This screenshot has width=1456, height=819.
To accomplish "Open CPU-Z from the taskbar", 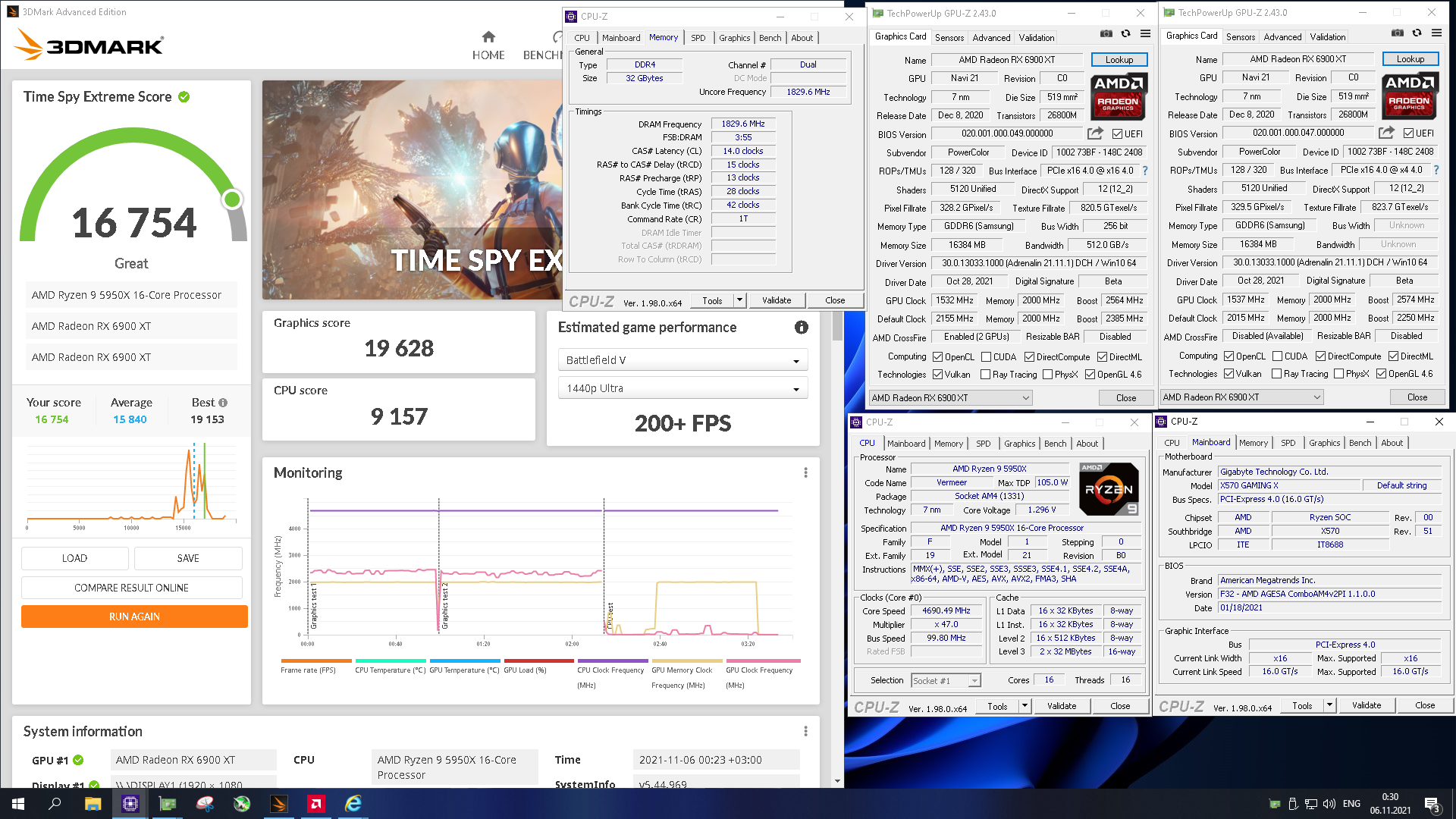I will point(130,804).
